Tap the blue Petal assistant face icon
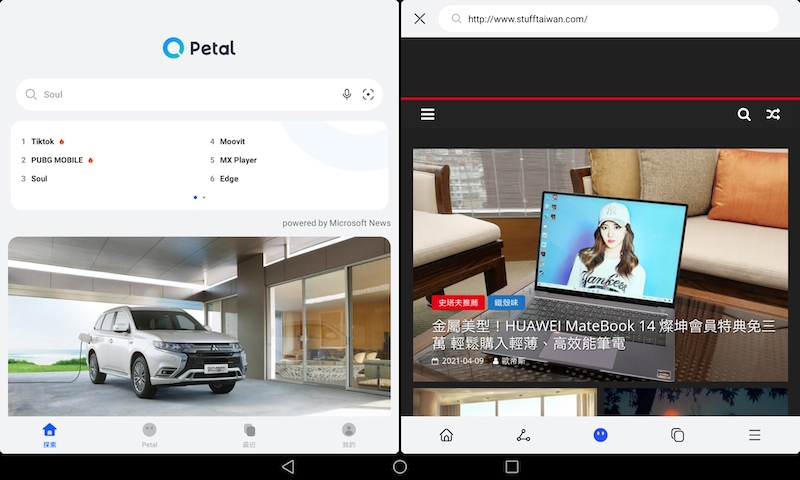This screenshot has height=480, width=800. click(601, 435)
